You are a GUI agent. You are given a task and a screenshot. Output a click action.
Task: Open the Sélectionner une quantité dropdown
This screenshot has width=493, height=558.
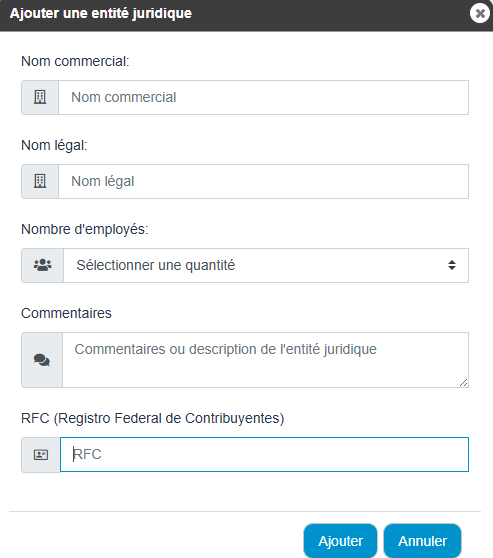coord(266,265)
